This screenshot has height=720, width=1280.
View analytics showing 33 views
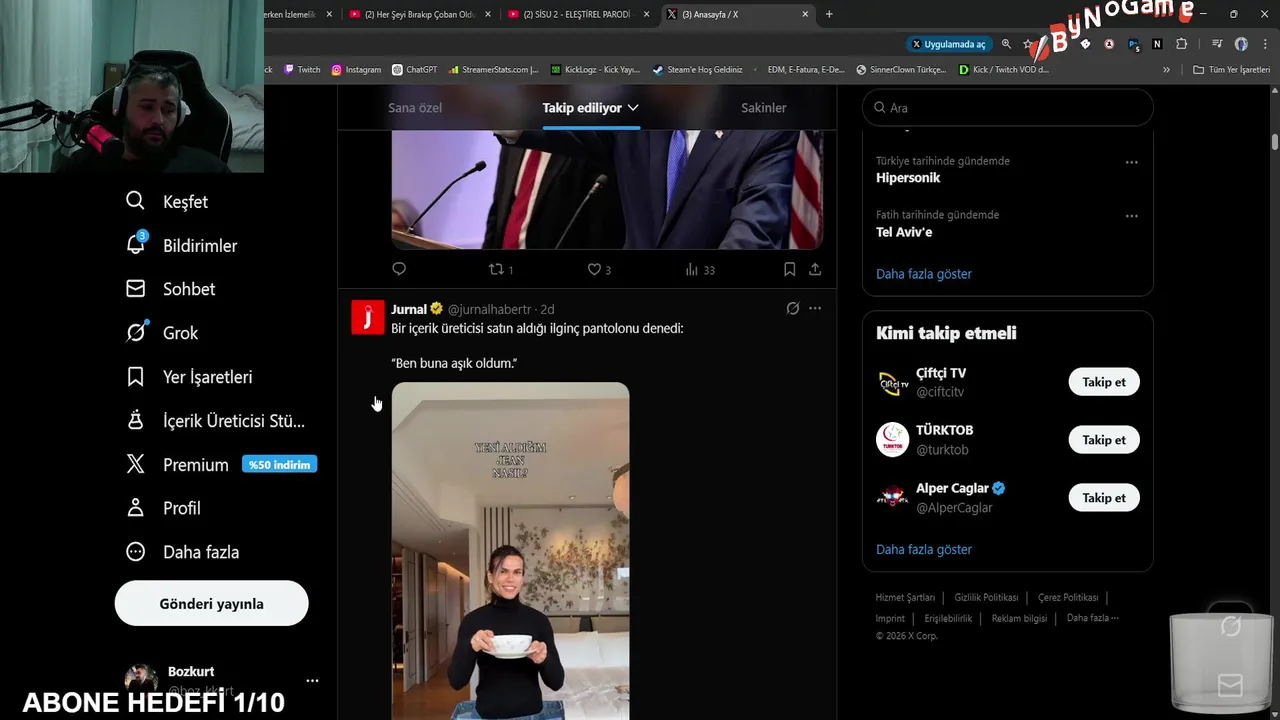point(700,269)
